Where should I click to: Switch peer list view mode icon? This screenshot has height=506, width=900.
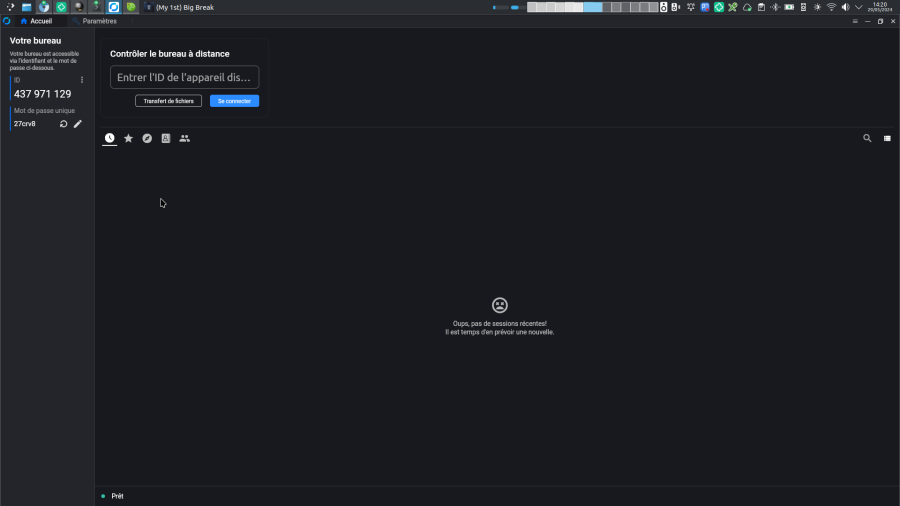887,138
